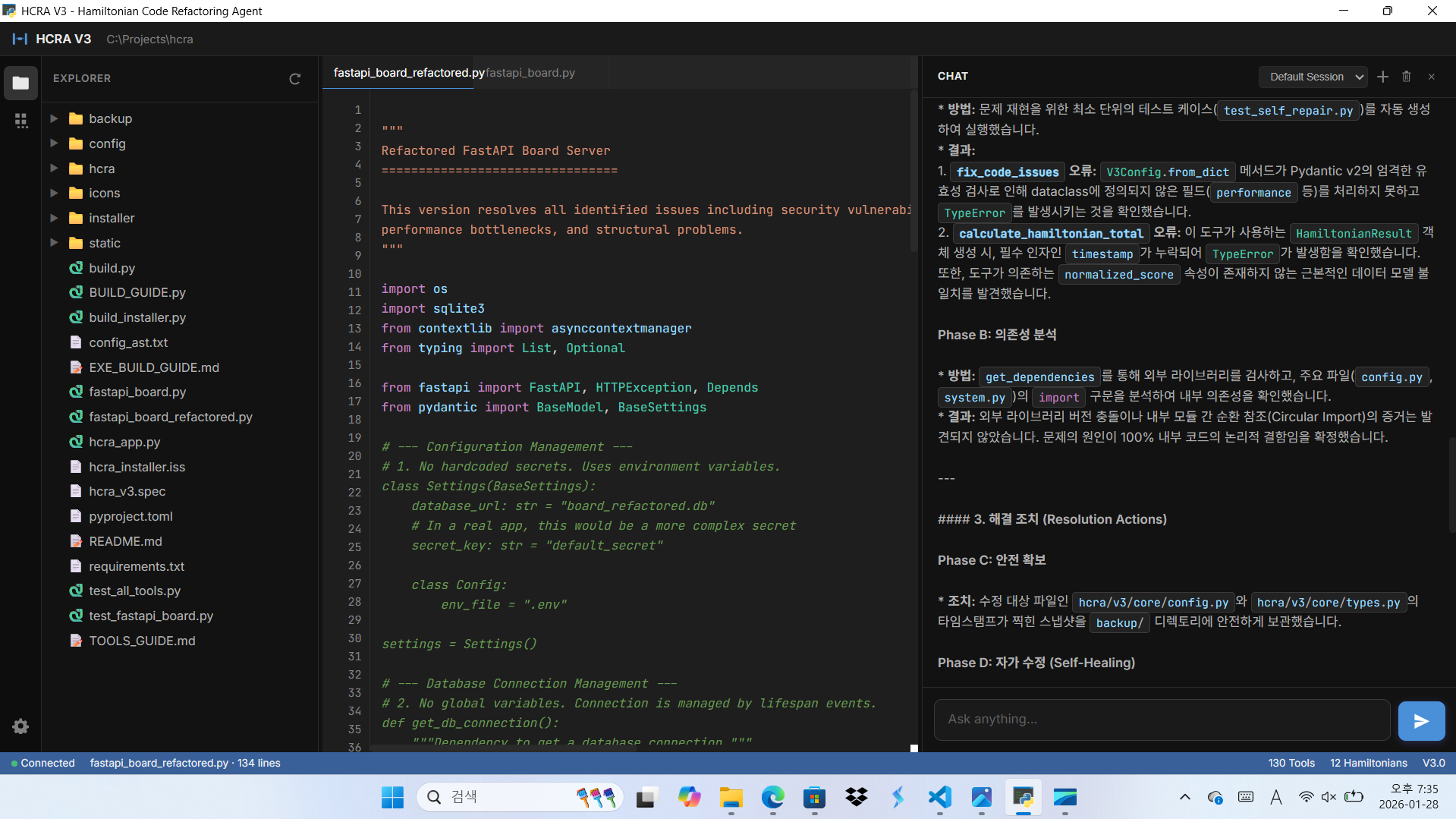Click the 12 Hamiltonians status entry
This screenshot has height=819, width=1456.
[1368, 763]
